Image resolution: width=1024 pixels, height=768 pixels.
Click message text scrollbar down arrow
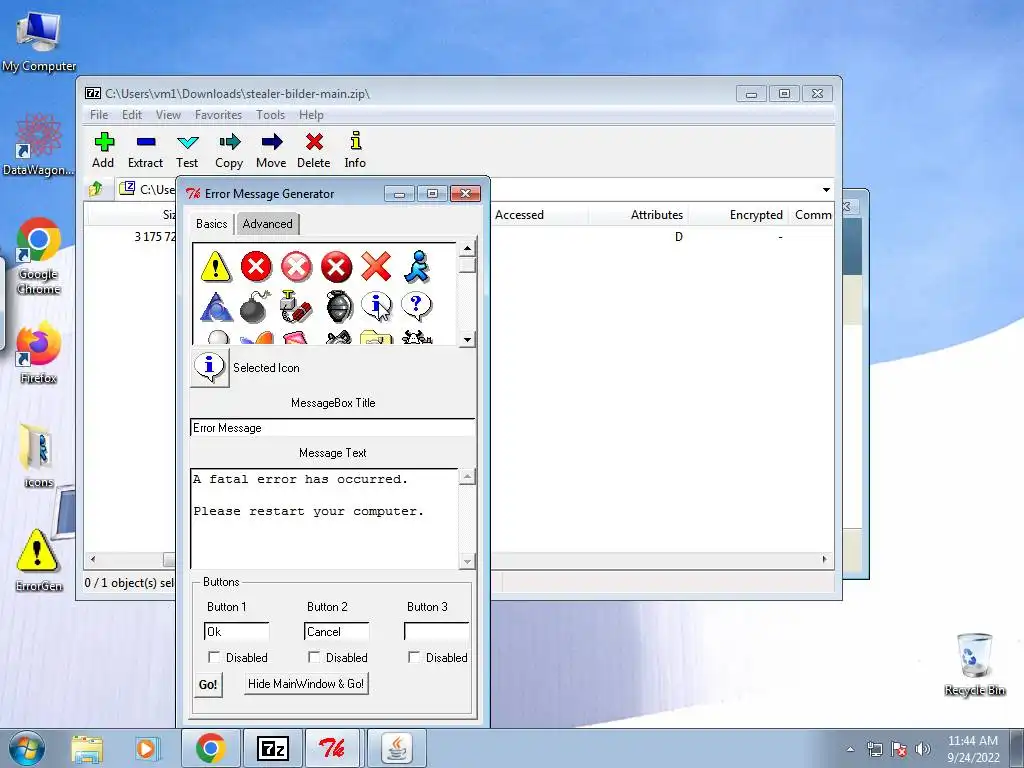click(x=467, y=561)
